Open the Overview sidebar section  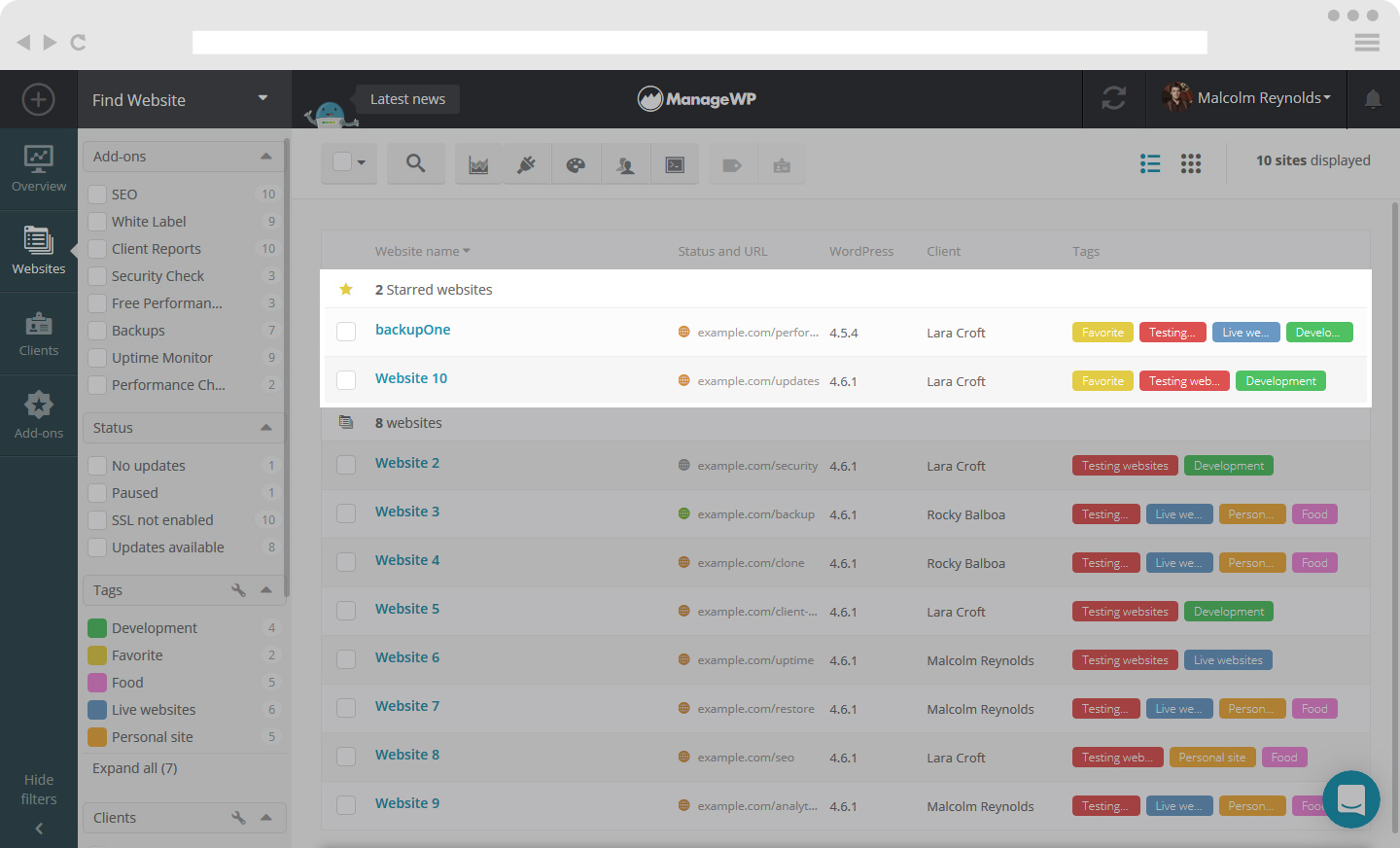click(x=39, y=169)
